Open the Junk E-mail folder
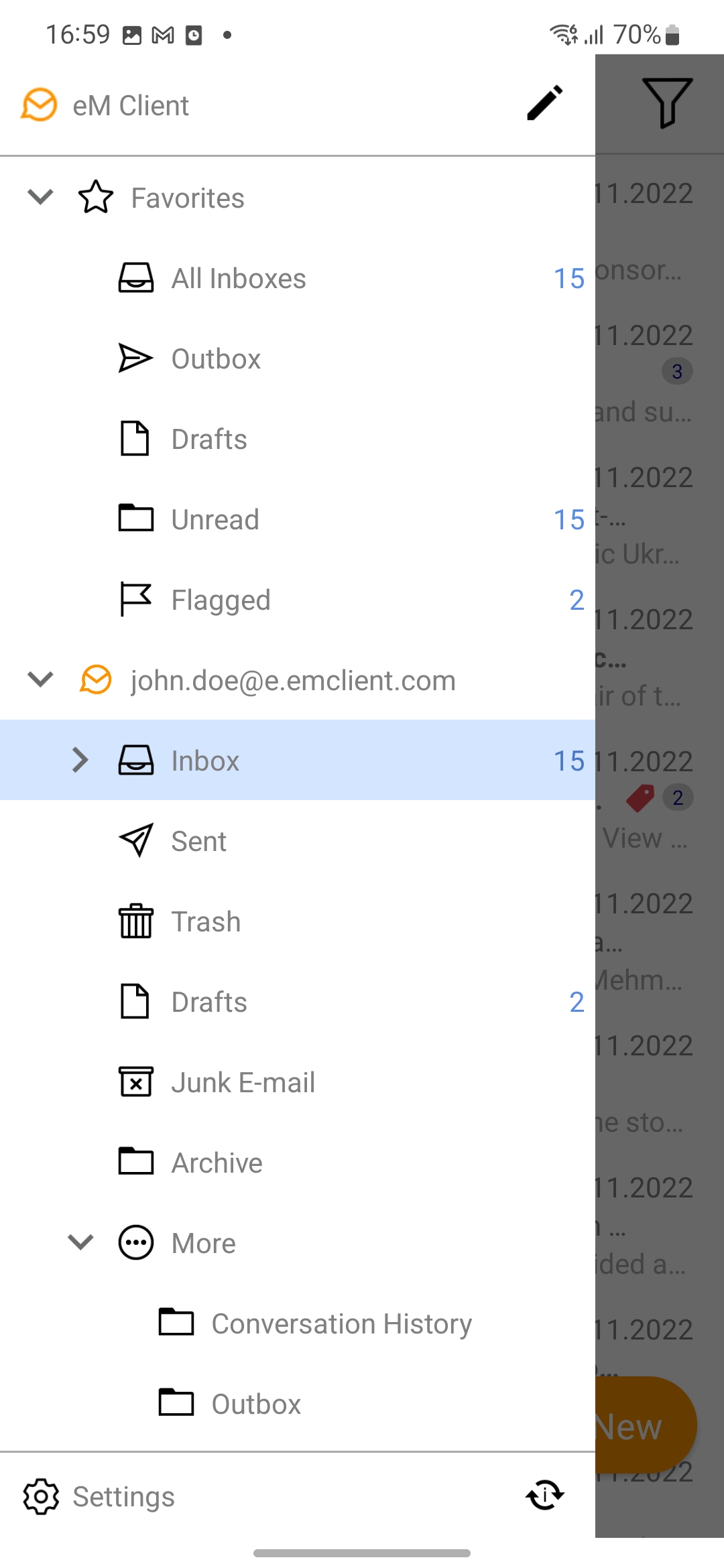Viewport: 724px width, 1568px height. 298,1082
